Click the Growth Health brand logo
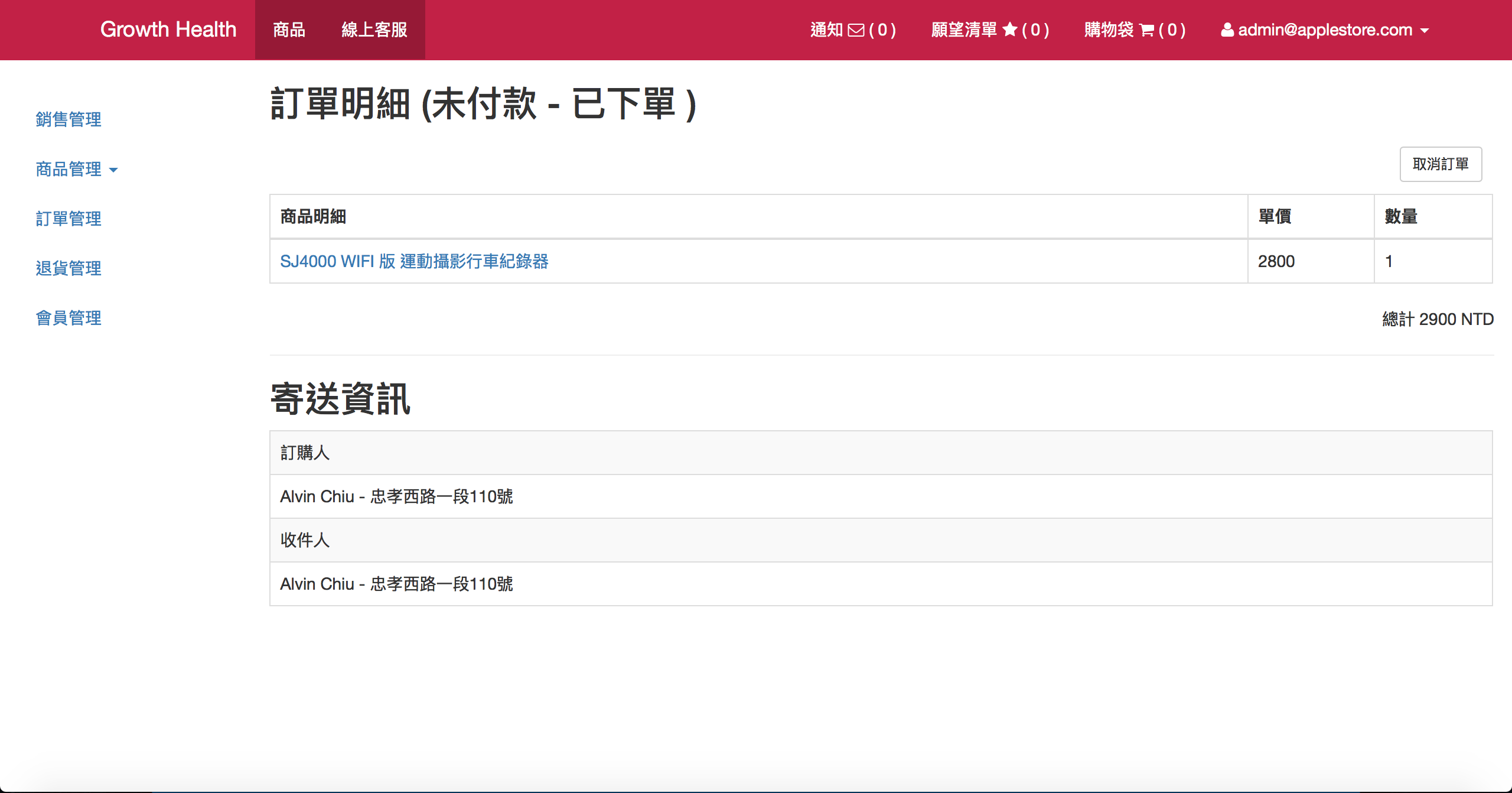This screenshot has height=793, width=1512. pos(168,30)
